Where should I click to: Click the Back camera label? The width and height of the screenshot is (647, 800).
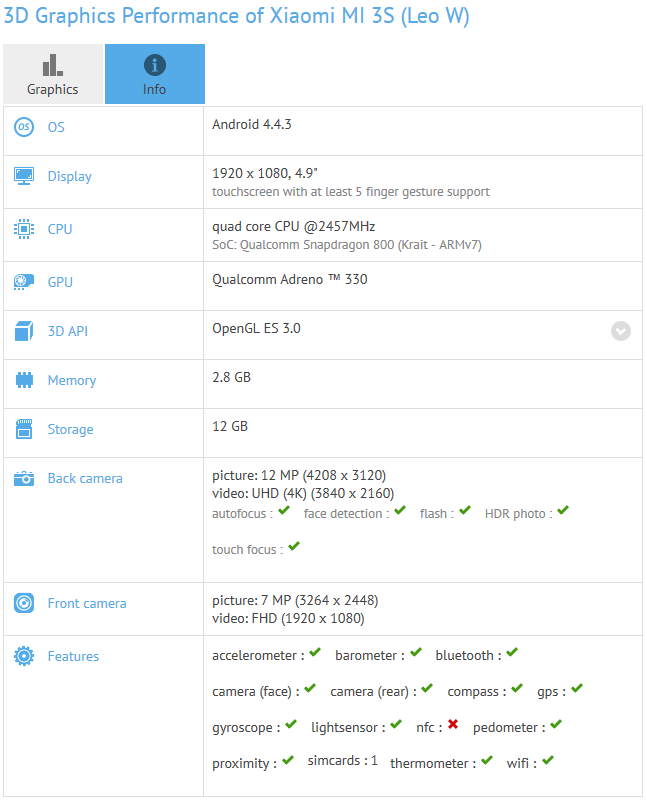(85, 479)
